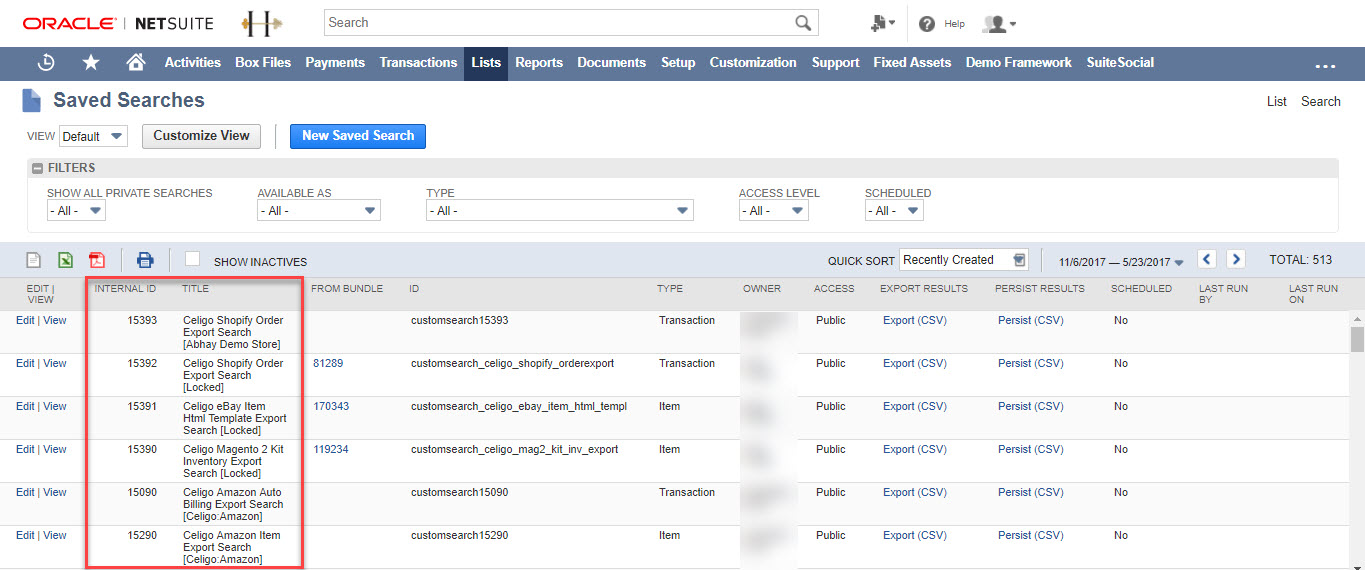The height and width of the screenshot is (570, 1365).
Task: Enable the Show Inactives checkbox
Action: (193, 259)
